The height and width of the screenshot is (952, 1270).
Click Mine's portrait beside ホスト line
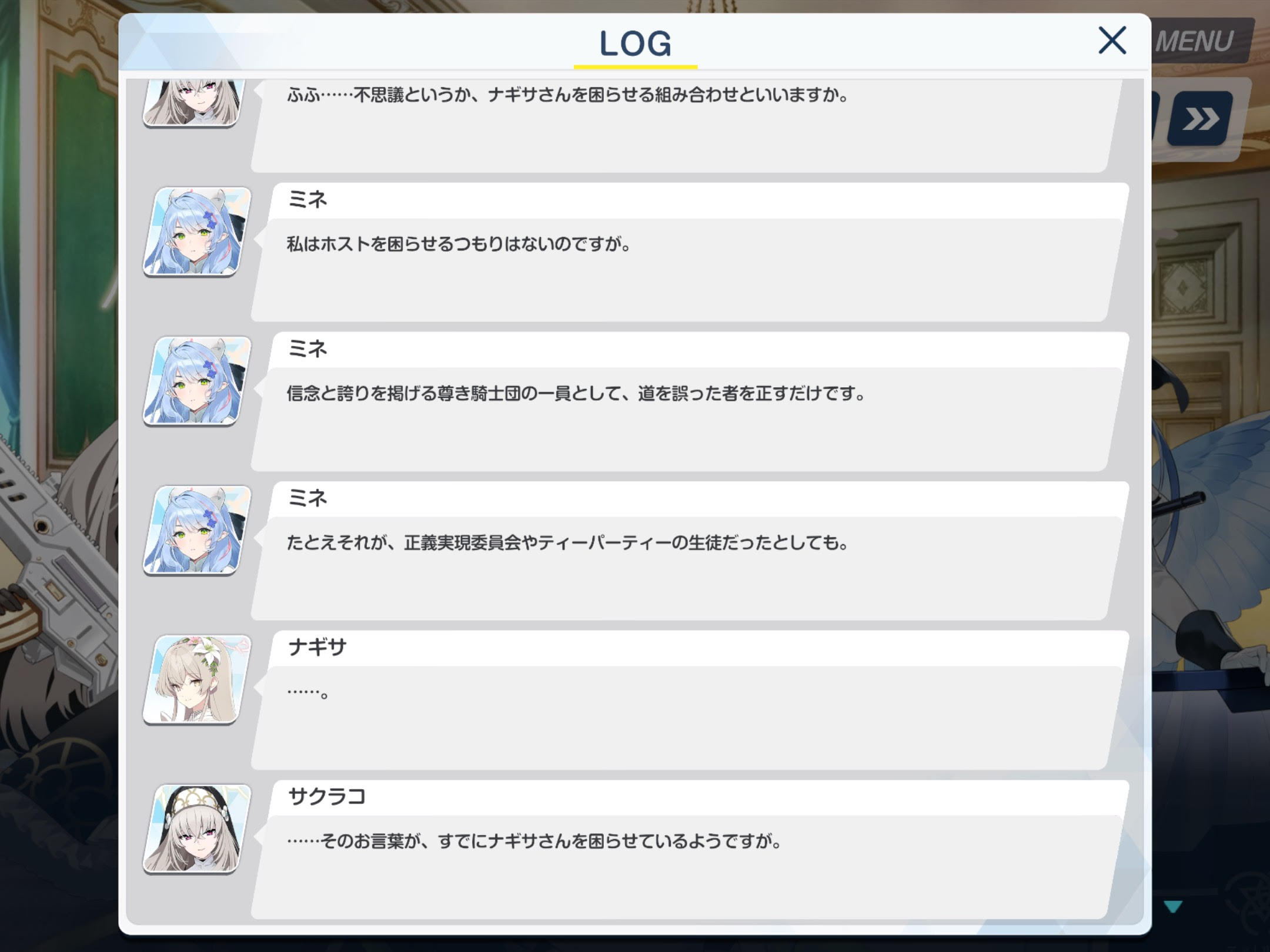(197, 232)
